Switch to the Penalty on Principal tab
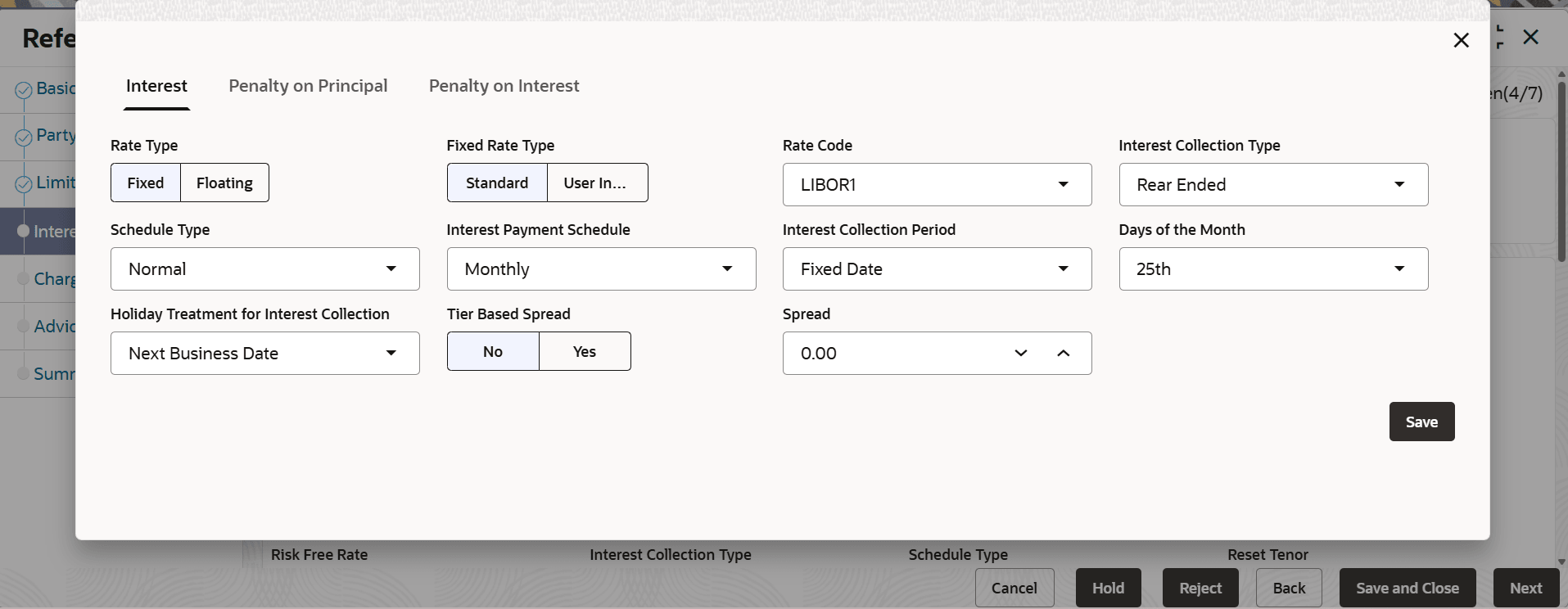 pyautogui.click(x=308, y=86)
